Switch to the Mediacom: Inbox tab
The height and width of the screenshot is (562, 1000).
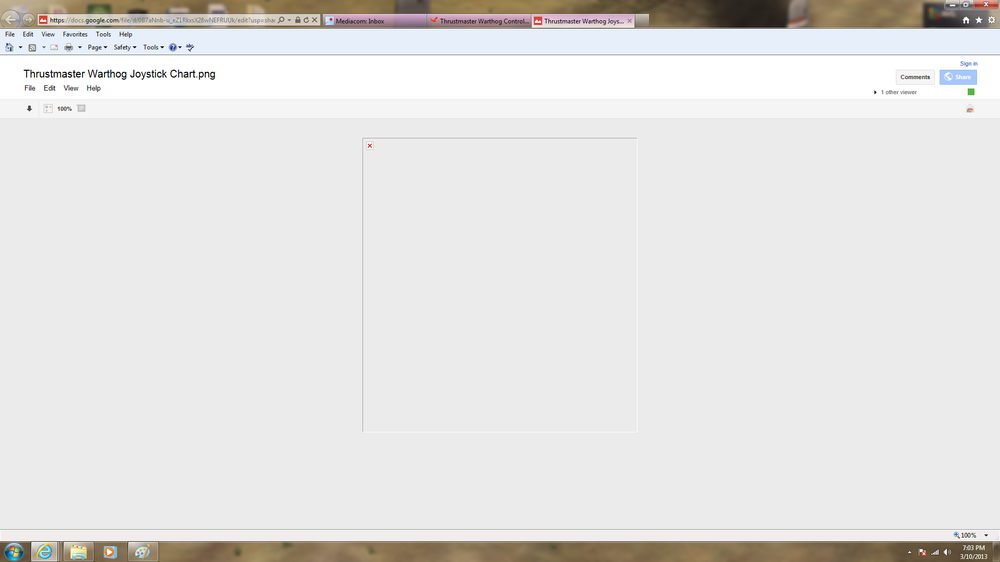tap(374, 21)
